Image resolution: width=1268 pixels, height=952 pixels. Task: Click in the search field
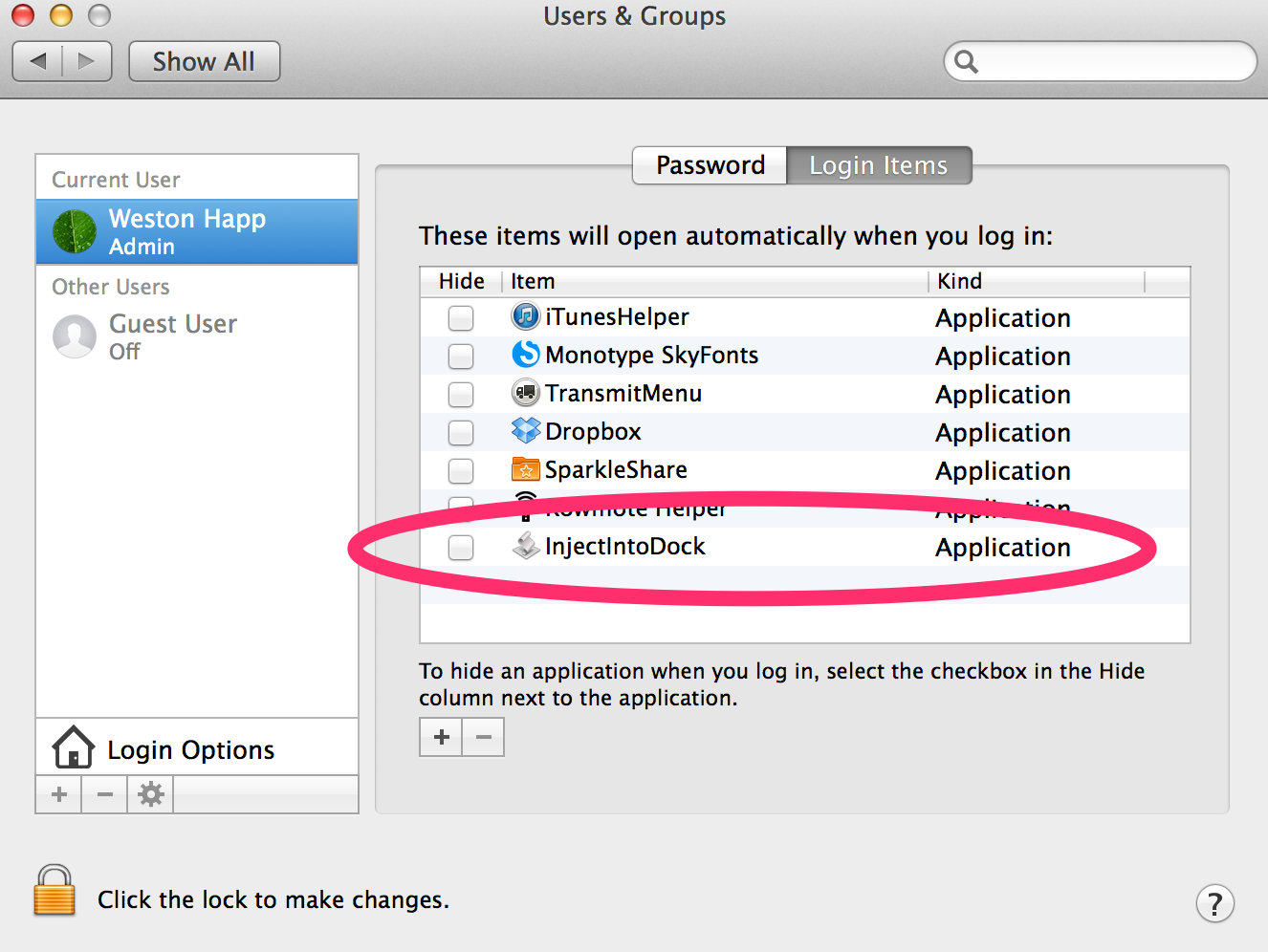coord(1100,62)
